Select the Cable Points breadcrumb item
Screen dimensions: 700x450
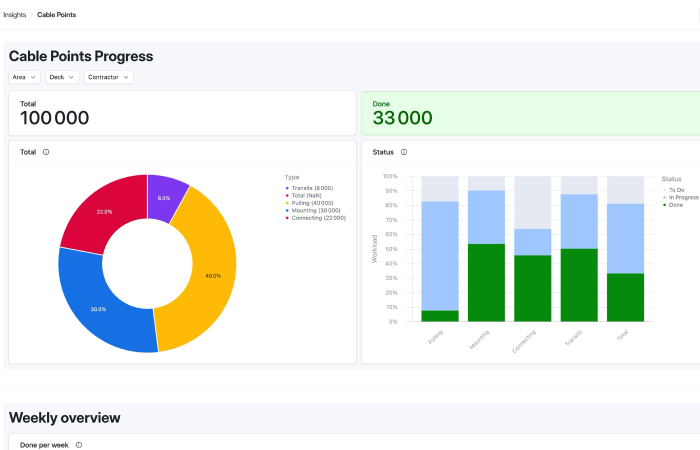[x=57, y=15]
